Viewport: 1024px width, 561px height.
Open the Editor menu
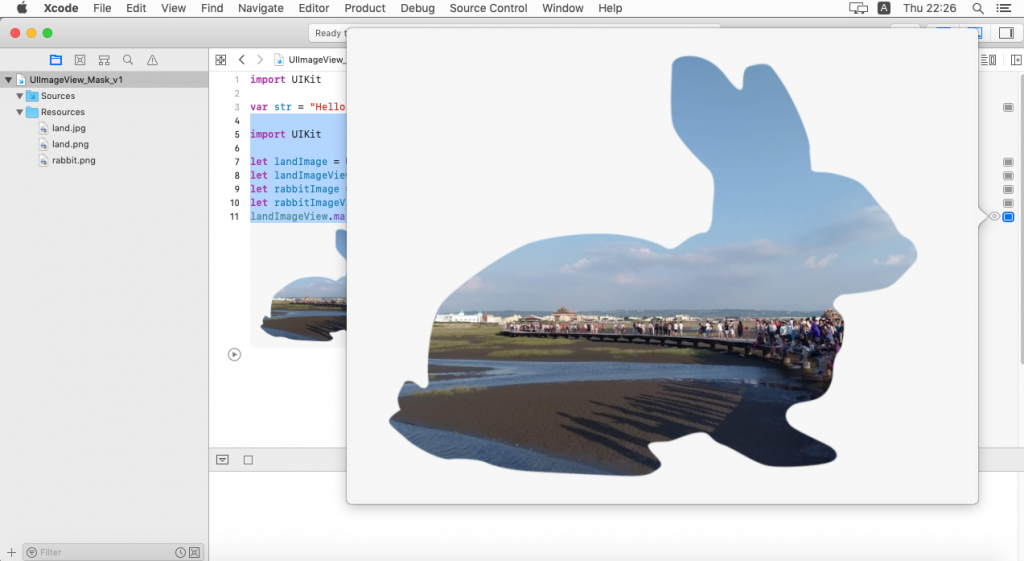tap(313, 8)
